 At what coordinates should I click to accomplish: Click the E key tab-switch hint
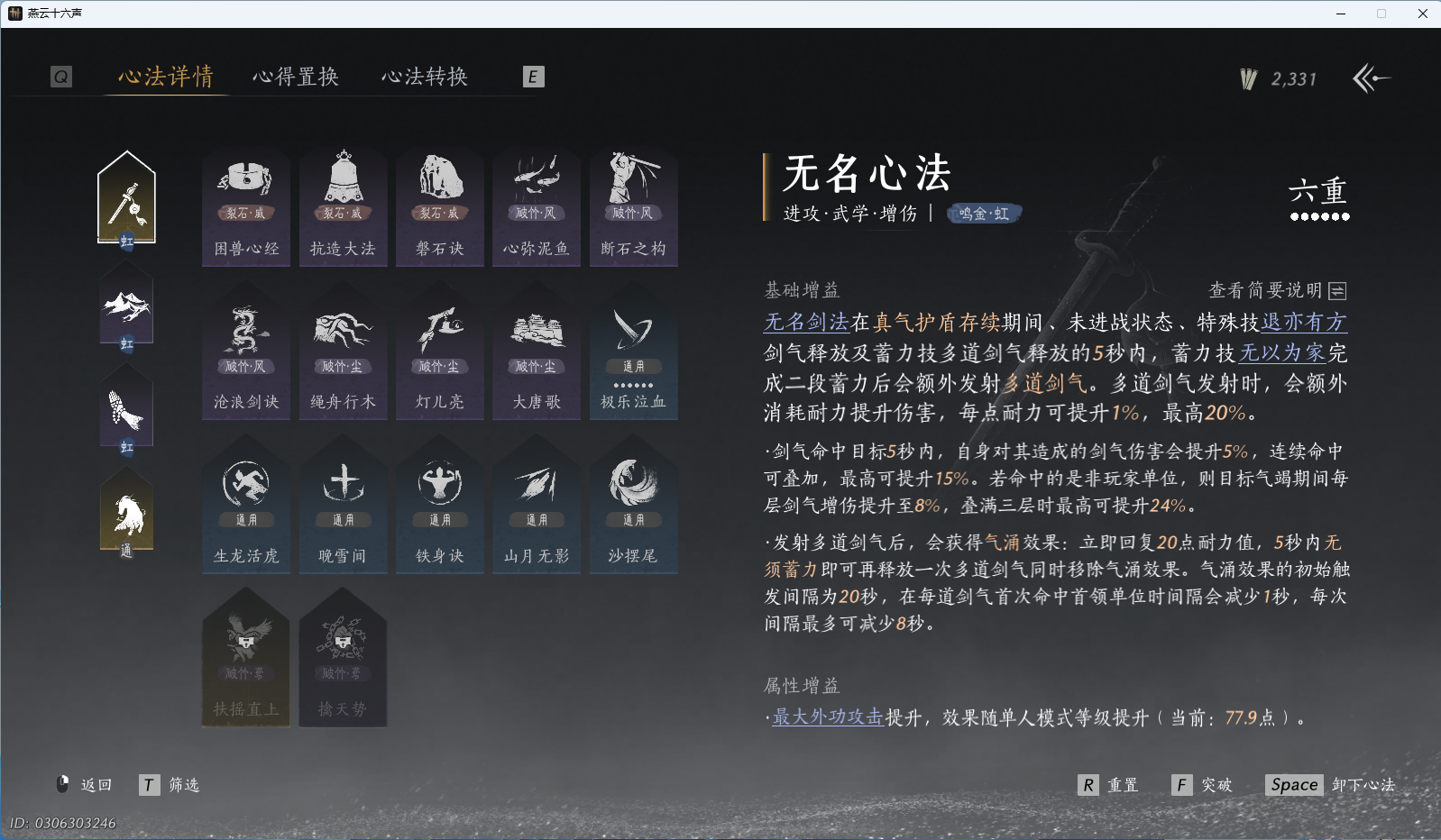point(533,77)
